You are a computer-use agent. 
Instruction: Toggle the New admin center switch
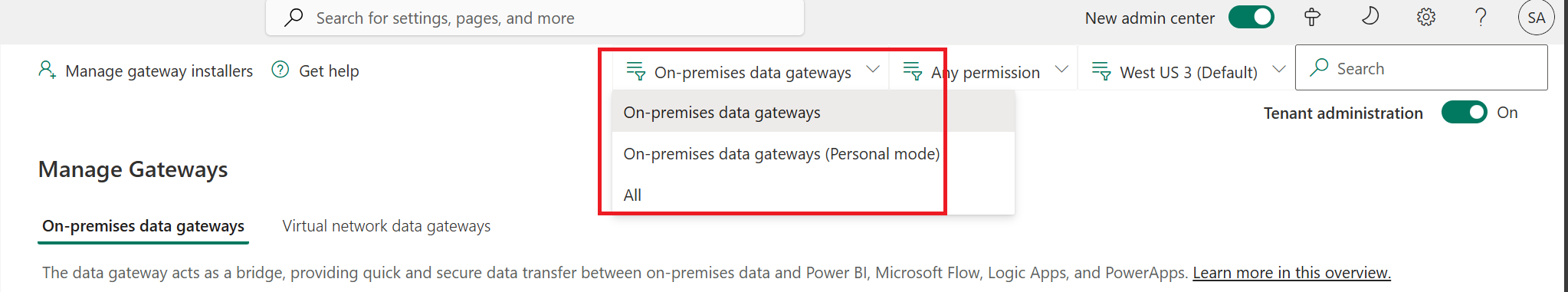(1251, 17)
